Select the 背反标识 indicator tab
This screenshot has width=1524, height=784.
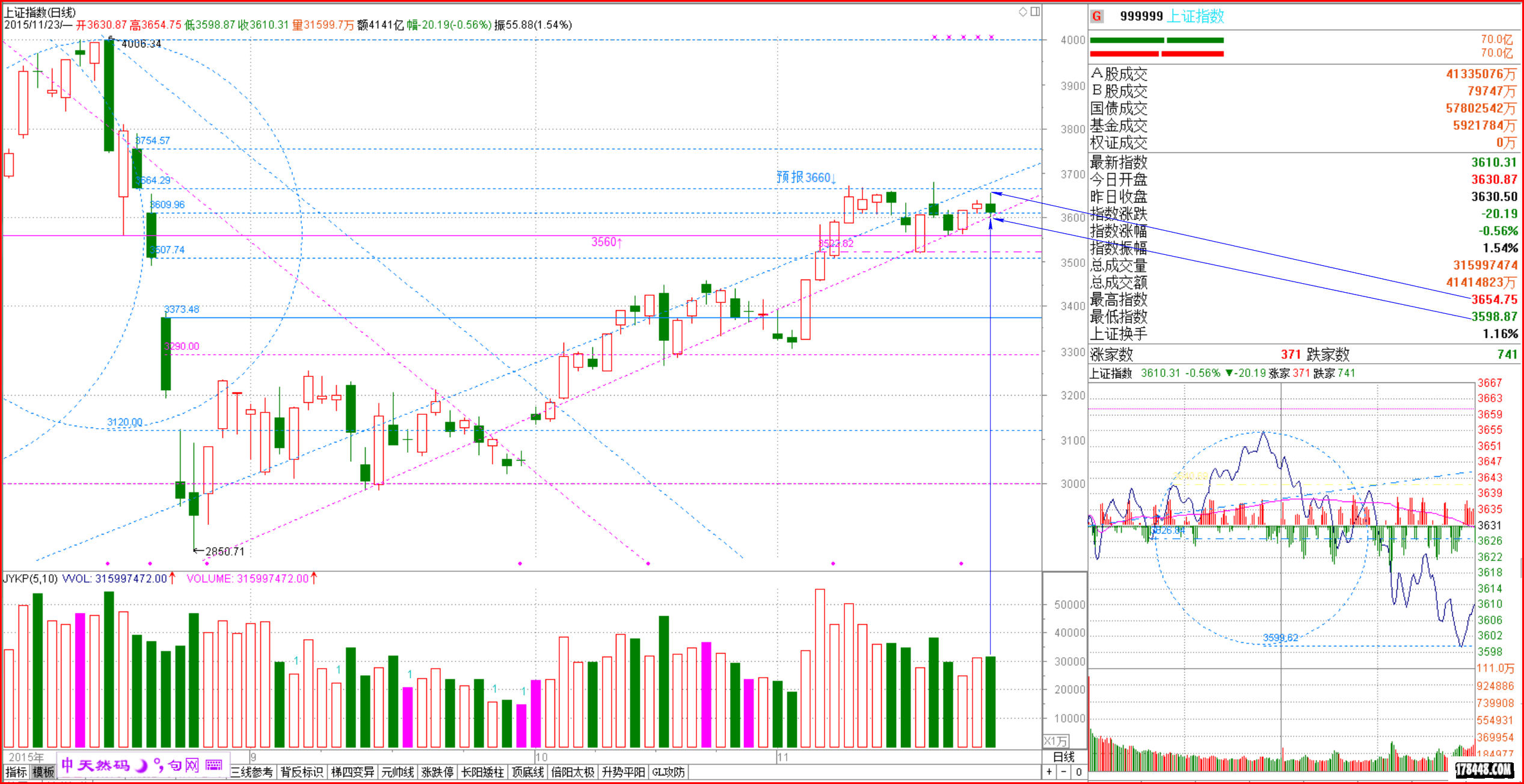pos(302,772)
